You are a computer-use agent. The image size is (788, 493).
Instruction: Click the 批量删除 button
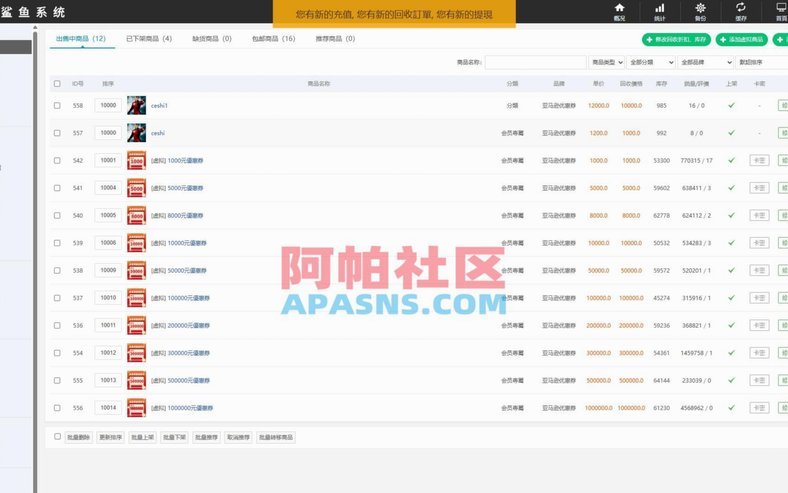[x=79, y=438]
